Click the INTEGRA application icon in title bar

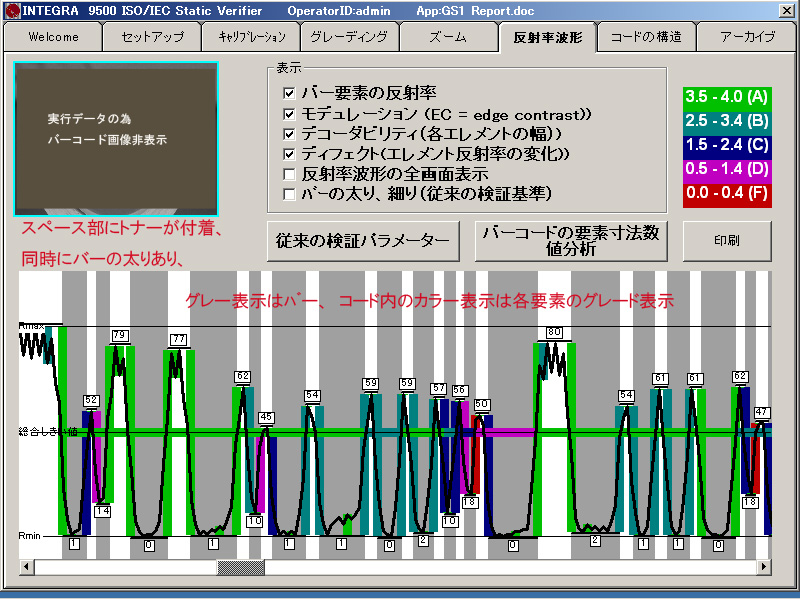pyautogui.click(x=10, y=10)
